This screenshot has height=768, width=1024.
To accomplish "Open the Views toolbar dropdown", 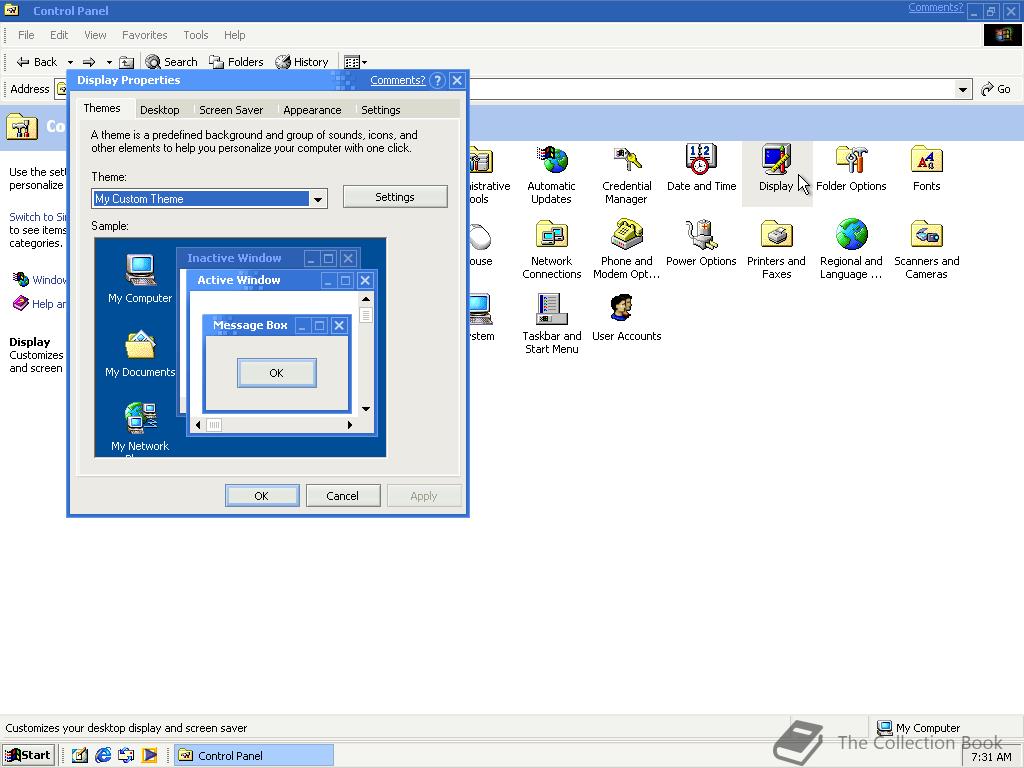I will [x=355, y=62].
